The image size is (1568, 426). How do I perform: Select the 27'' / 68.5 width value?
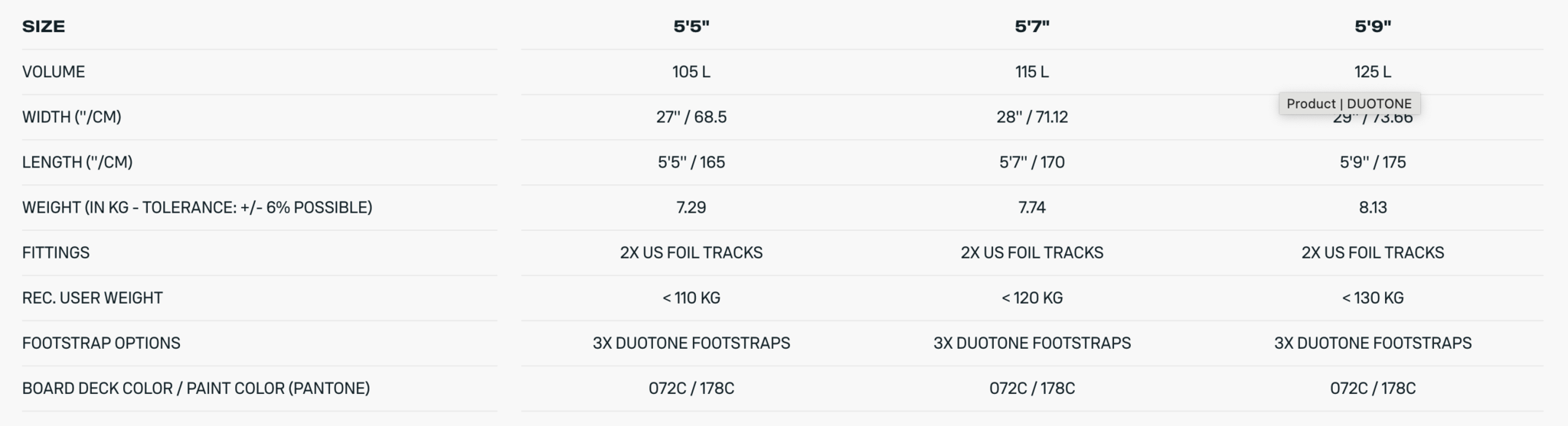[x=691, y=117]
